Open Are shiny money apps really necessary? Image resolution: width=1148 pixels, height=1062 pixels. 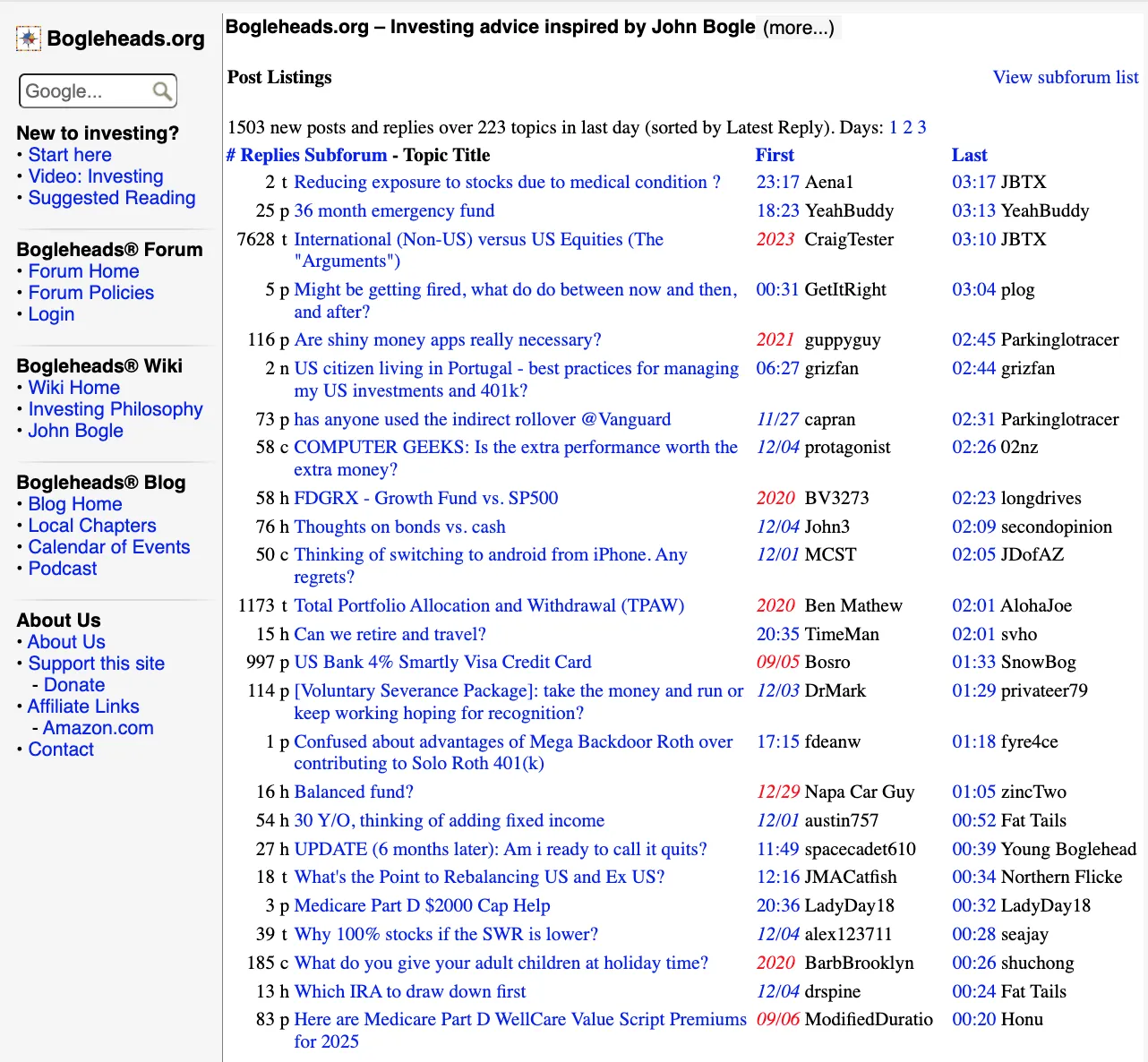tap(448, 339)
